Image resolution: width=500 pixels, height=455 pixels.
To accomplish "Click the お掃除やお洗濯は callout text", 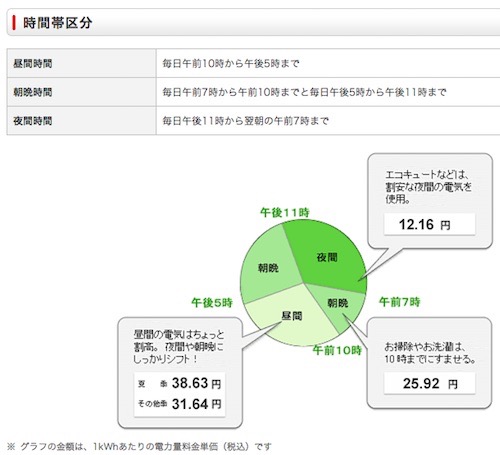I will 430,353.
